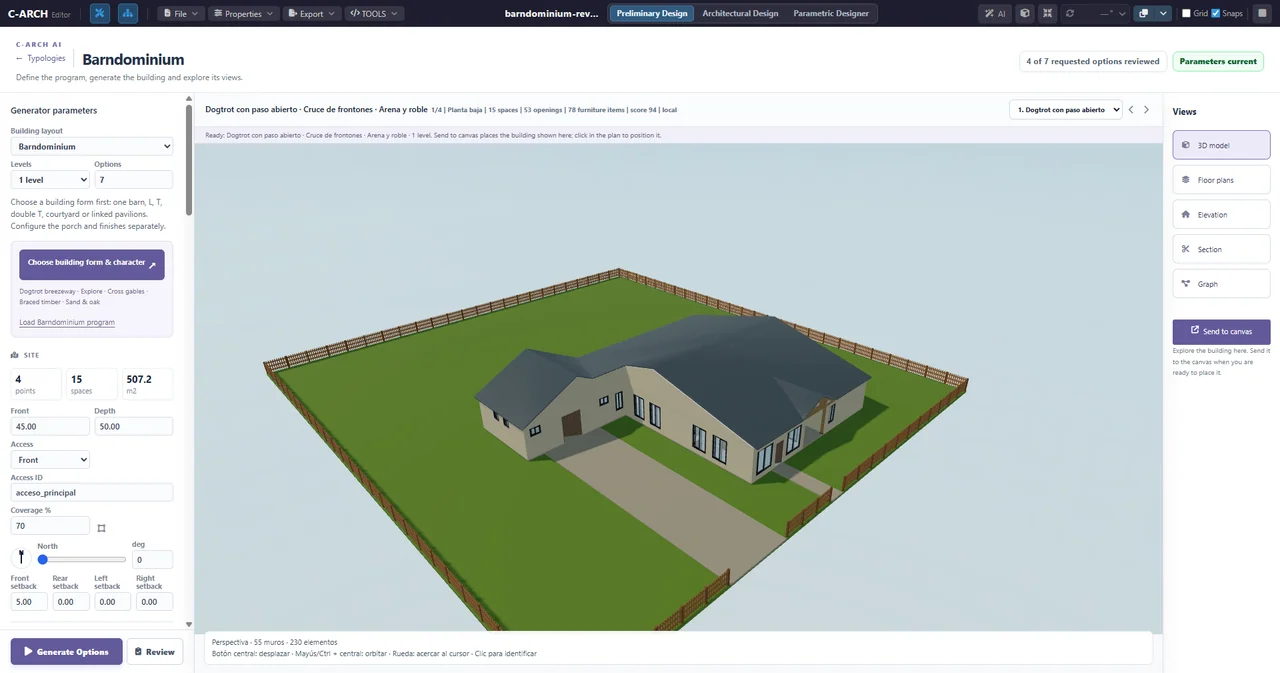The width and height of the screenshot is (1280, 673).
Task: Click the North deg field
Action: click(152, 560)
